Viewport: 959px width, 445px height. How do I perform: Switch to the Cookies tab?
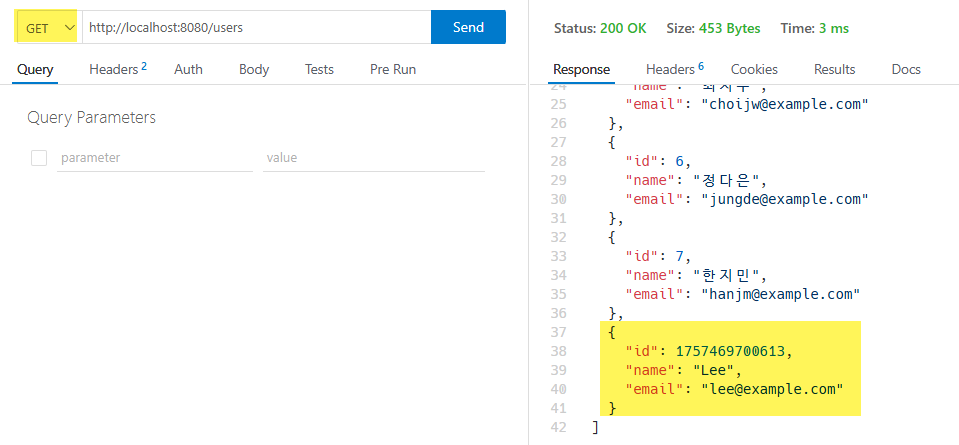pos(754,70)
